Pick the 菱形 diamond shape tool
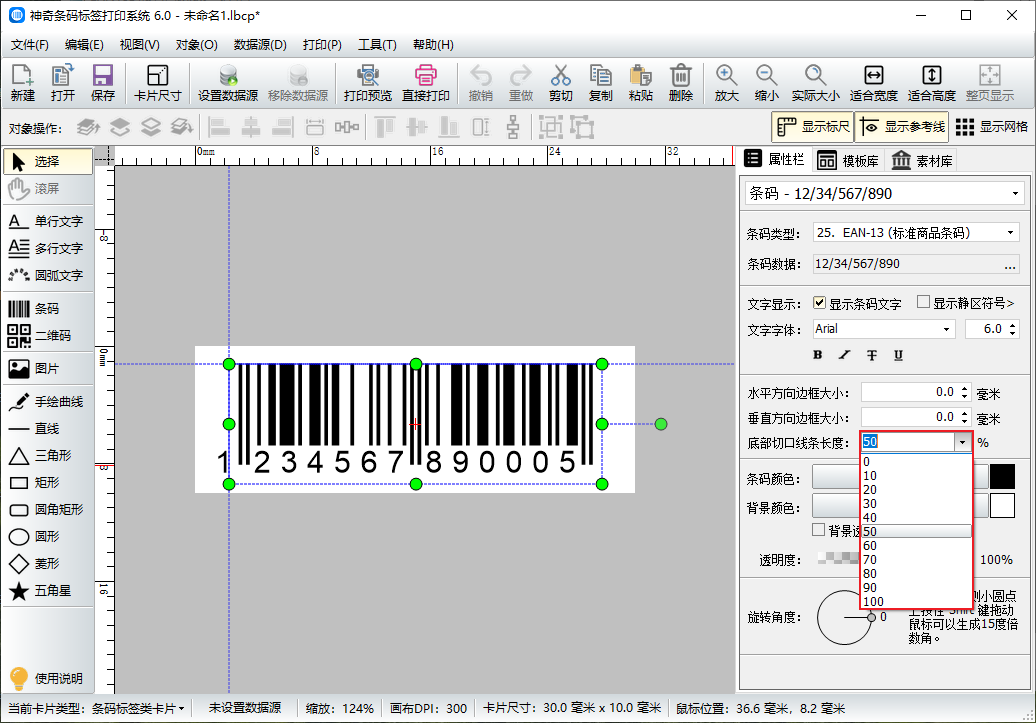 (48, 564)
